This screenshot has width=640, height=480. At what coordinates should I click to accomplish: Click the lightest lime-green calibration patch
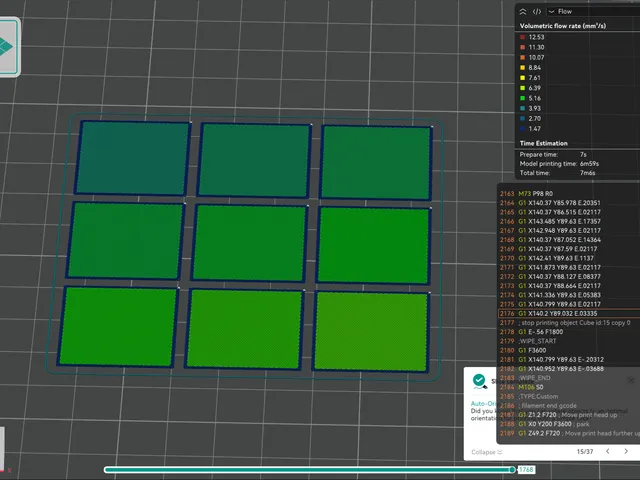pyautogui.click(x=371, y=331)
